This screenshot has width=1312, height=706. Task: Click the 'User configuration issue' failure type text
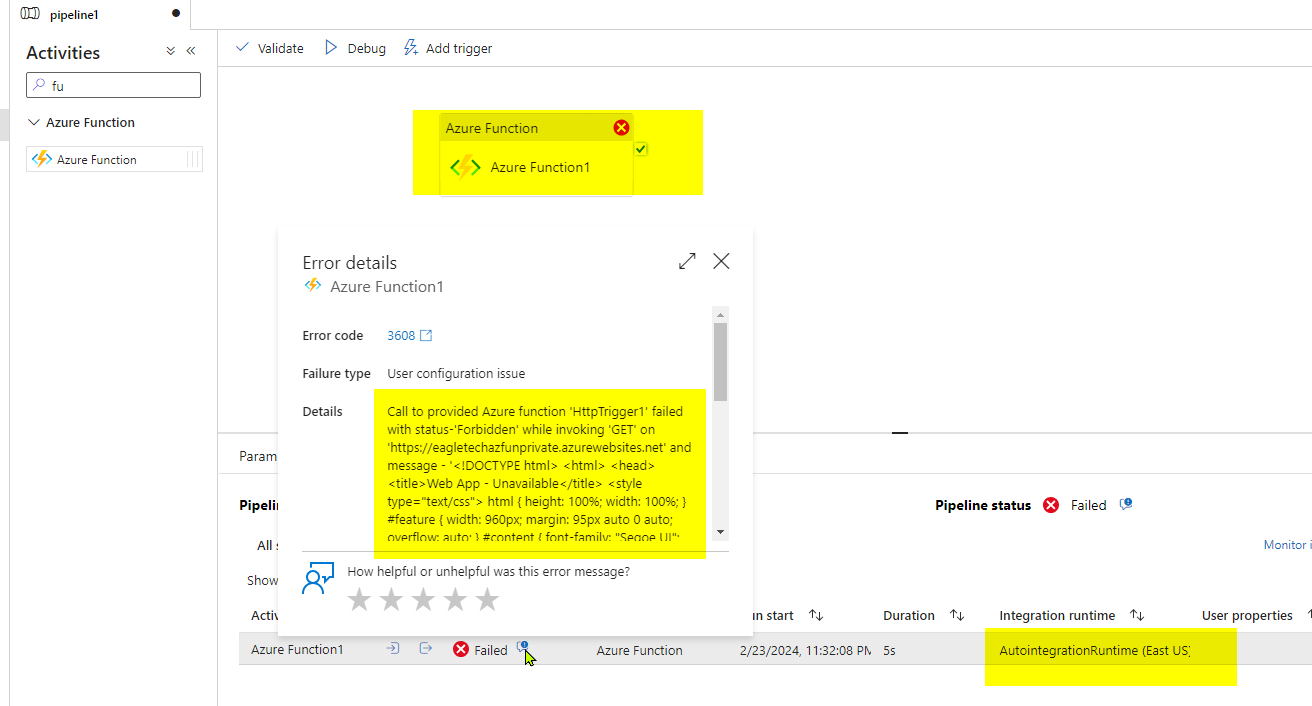click(x=456, y=373)
